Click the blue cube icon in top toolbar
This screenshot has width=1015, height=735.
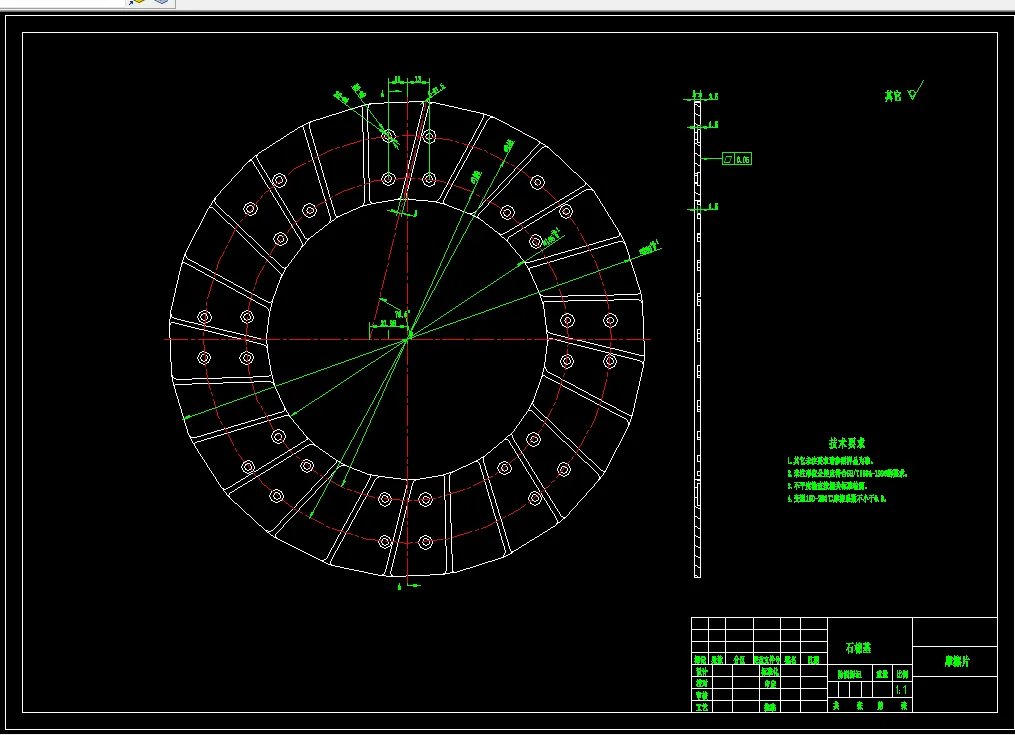[x=161, y=3]
